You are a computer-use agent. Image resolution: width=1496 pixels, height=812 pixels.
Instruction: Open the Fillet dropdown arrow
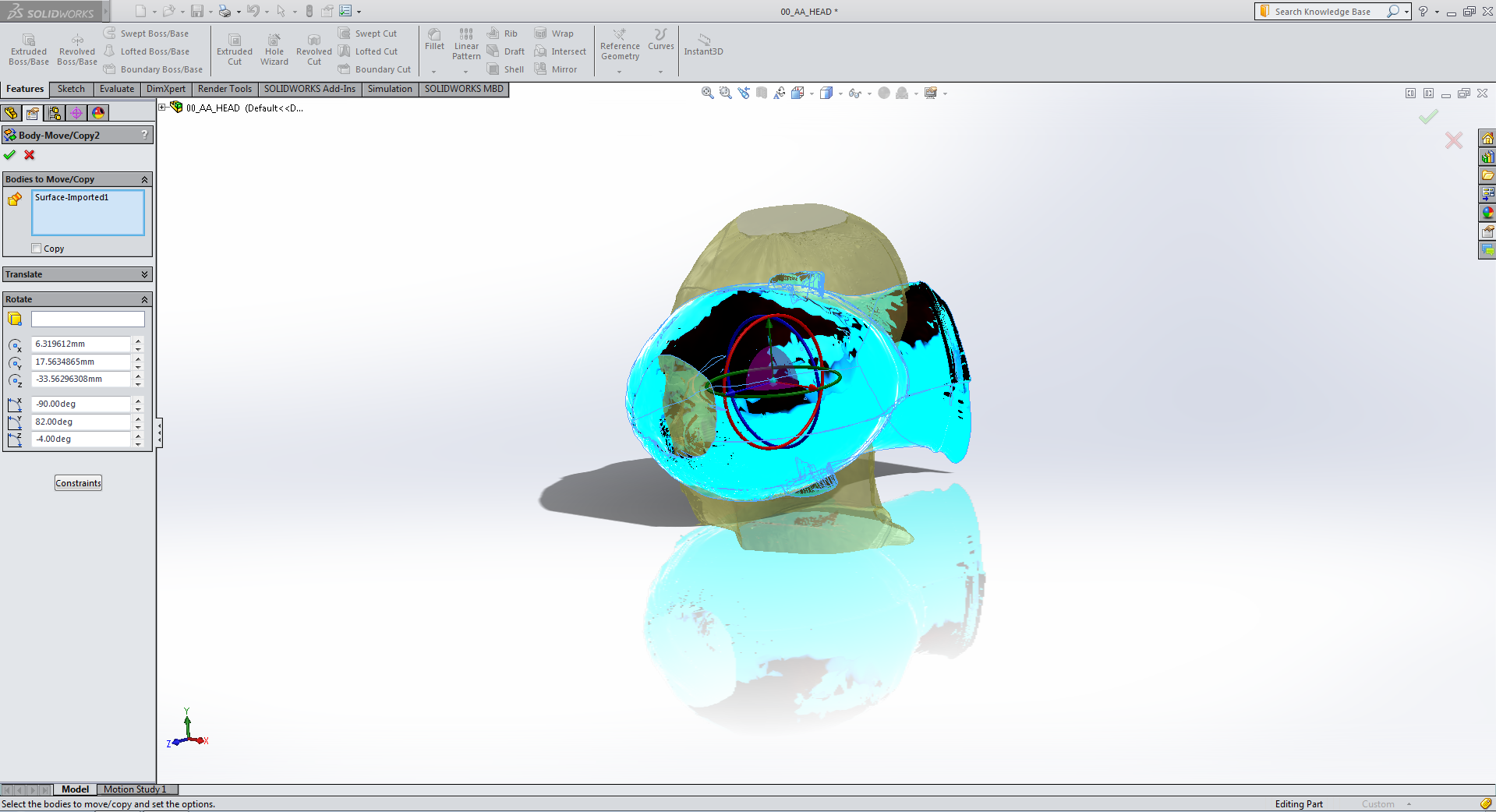pos(434,72)
